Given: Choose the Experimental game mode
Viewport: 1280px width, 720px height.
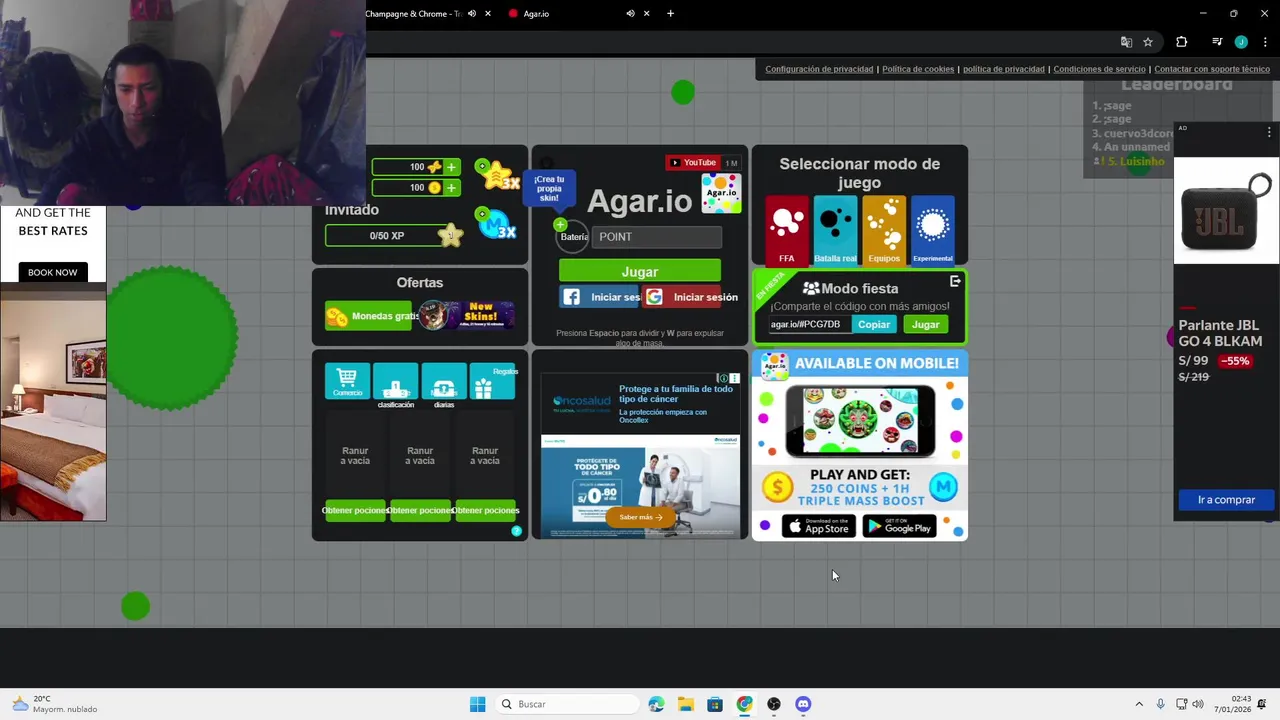Looking at the screenshot, I should pos(932,229).
